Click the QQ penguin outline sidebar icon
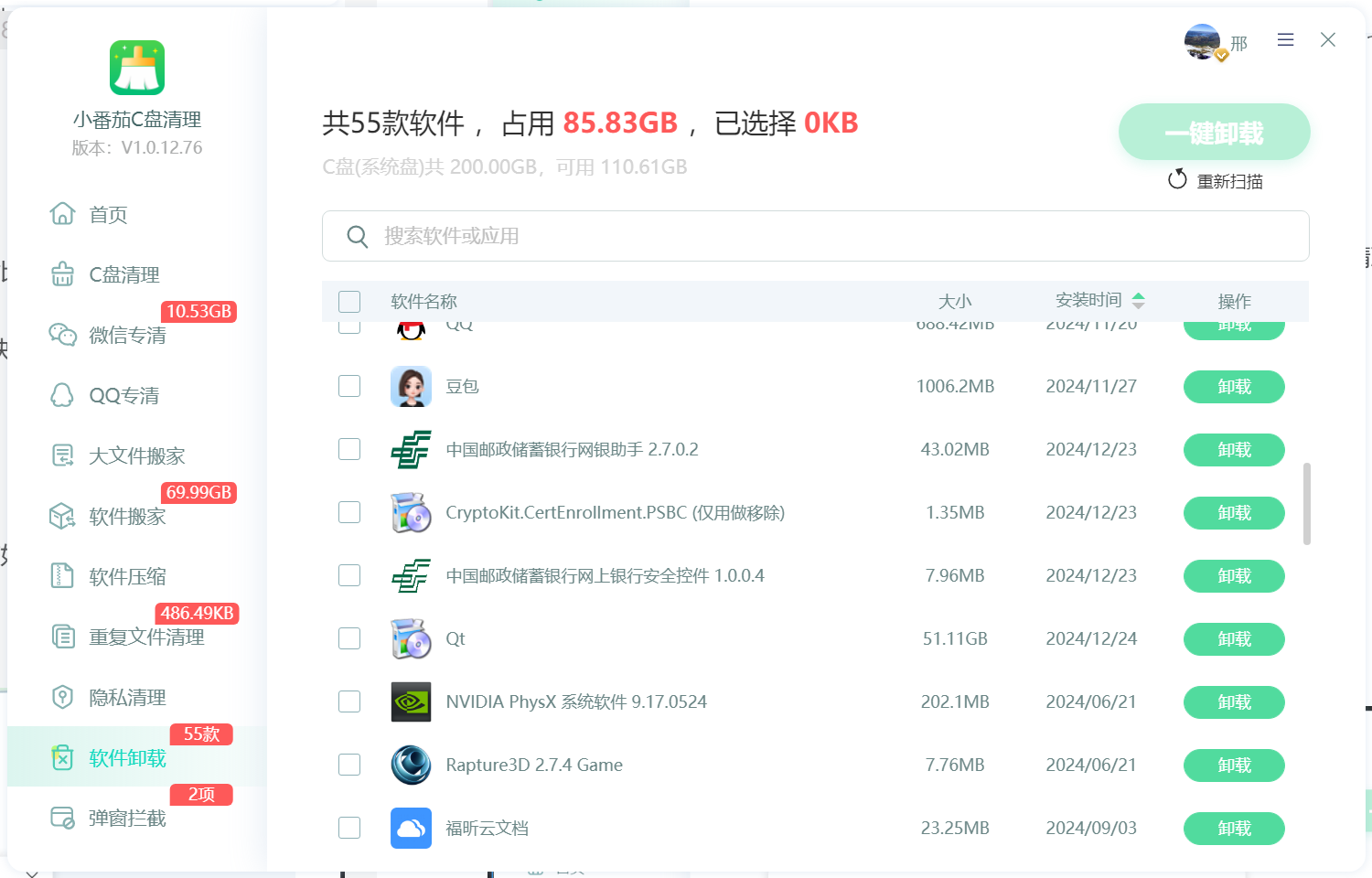1372x878 pixels. 62,395
